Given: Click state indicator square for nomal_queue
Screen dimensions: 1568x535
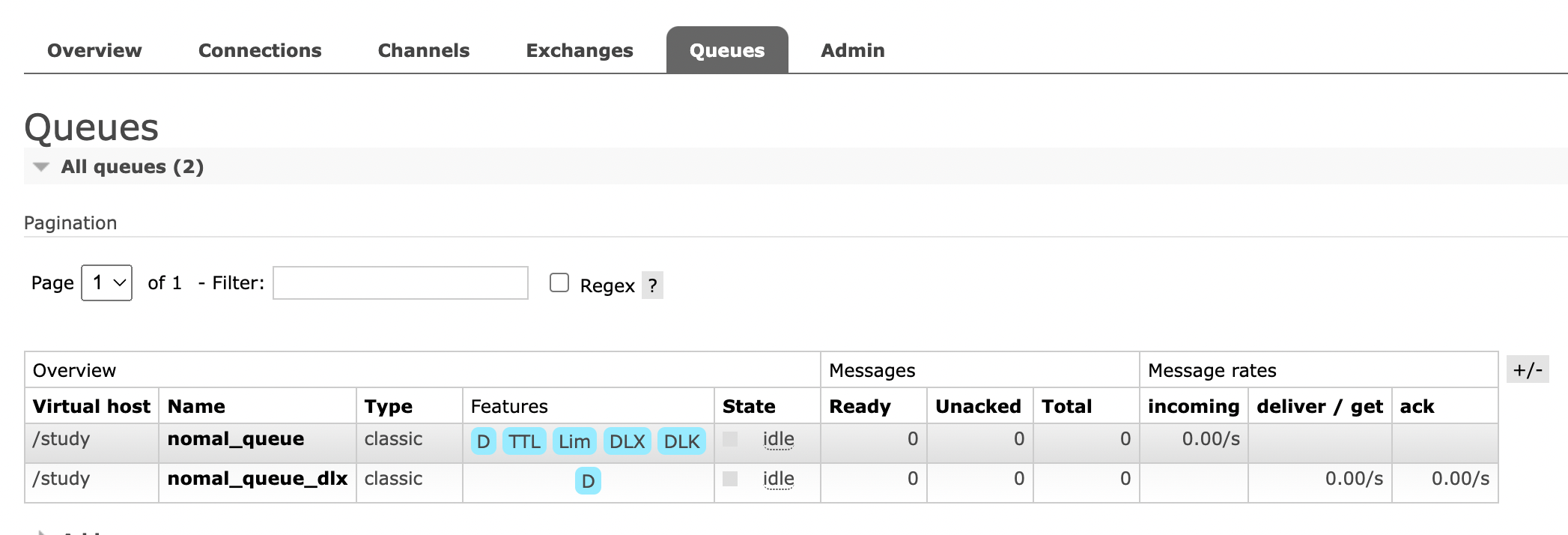Looking at the screenshot, I should coord(730,439).
